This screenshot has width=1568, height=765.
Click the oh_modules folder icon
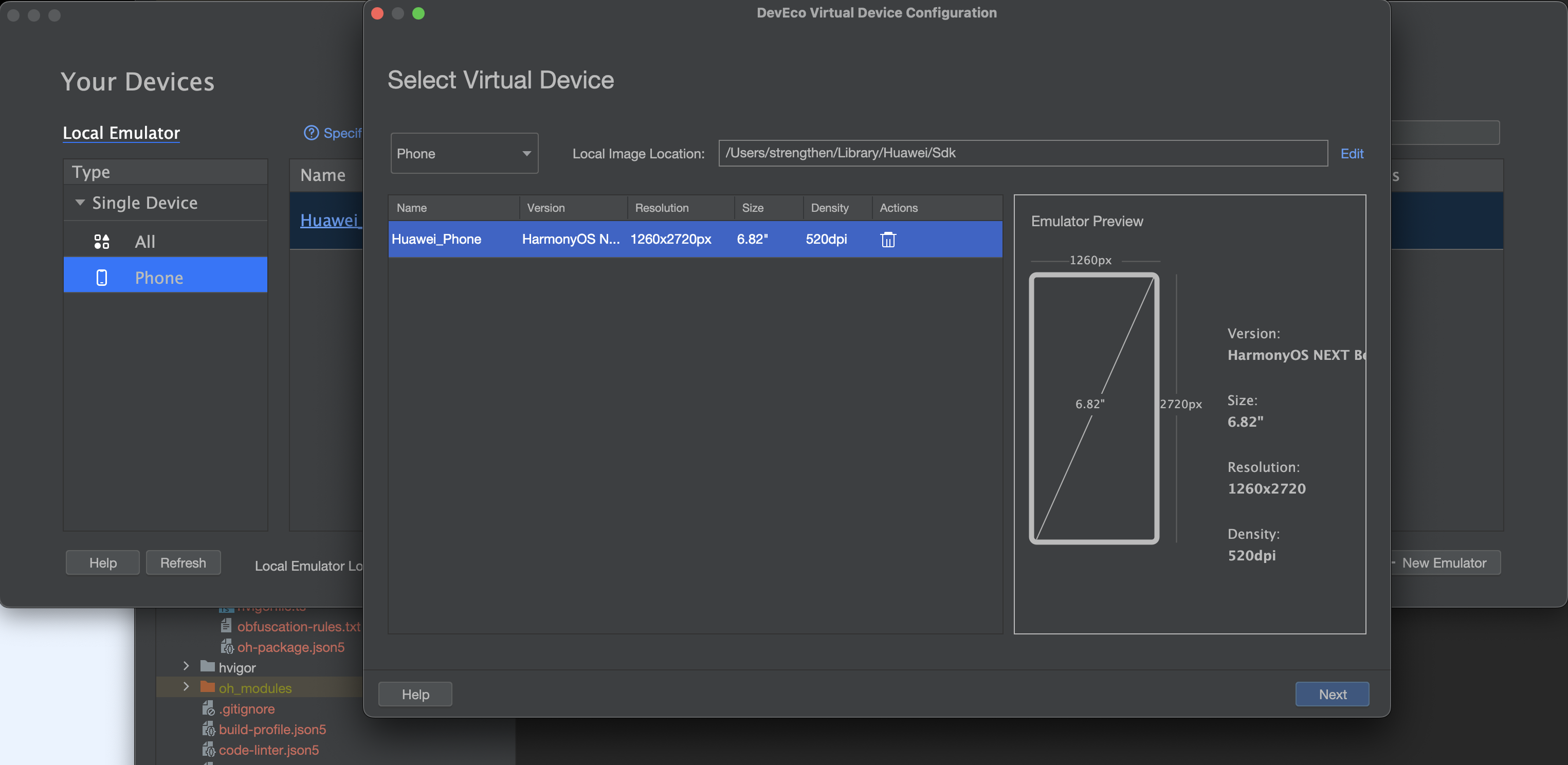pyautogui.click(x=208, y=687)
